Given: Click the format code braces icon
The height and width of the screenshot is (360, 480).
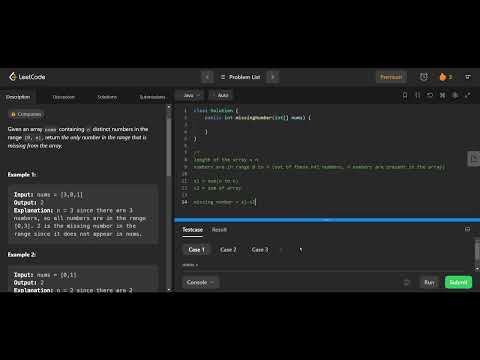Looking at the screenshot, I should click(417, 96).
